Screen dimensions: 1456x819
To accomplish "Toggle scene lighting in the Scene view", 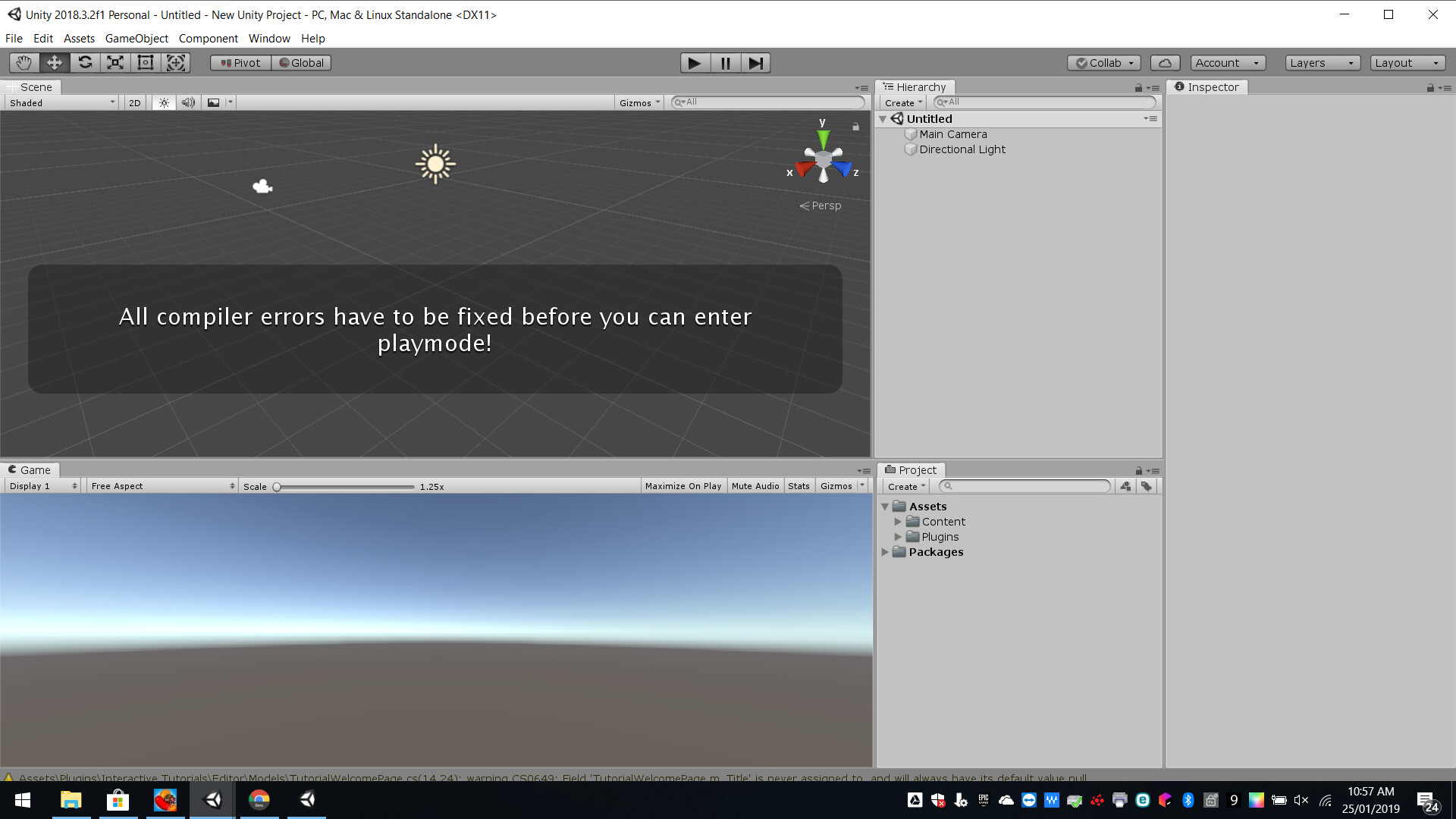I will pyautogui.click(x=163, y=102).
